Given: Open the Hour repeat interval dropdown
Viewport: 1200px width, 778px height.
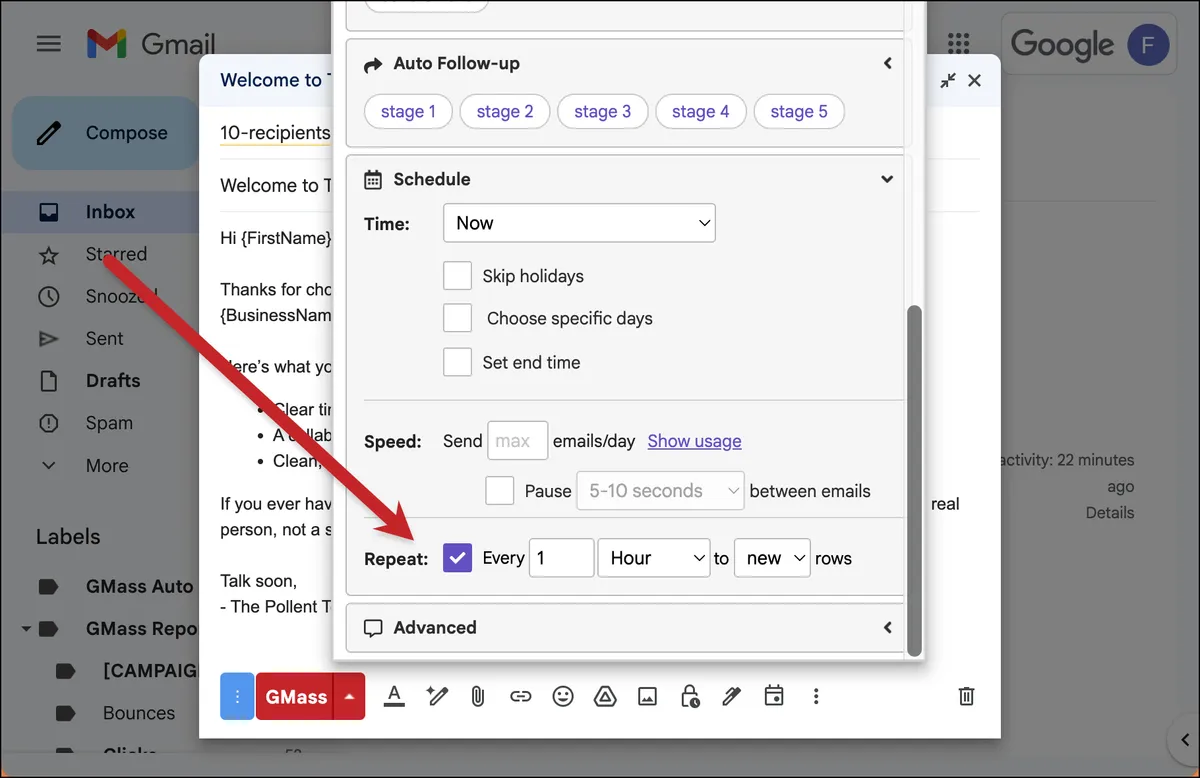Looking at the screenshot, I should coord(654,558).
